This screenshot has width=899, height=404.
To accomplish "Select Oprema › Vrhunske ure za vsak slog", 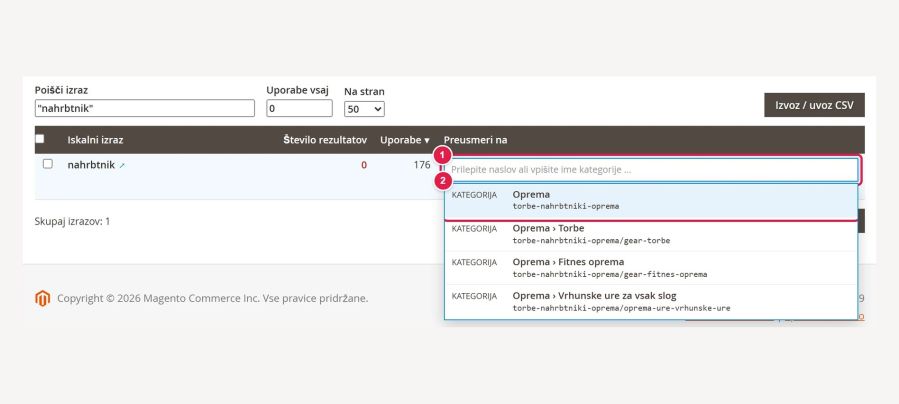I will pyautogui.click(x=651, y=302).
